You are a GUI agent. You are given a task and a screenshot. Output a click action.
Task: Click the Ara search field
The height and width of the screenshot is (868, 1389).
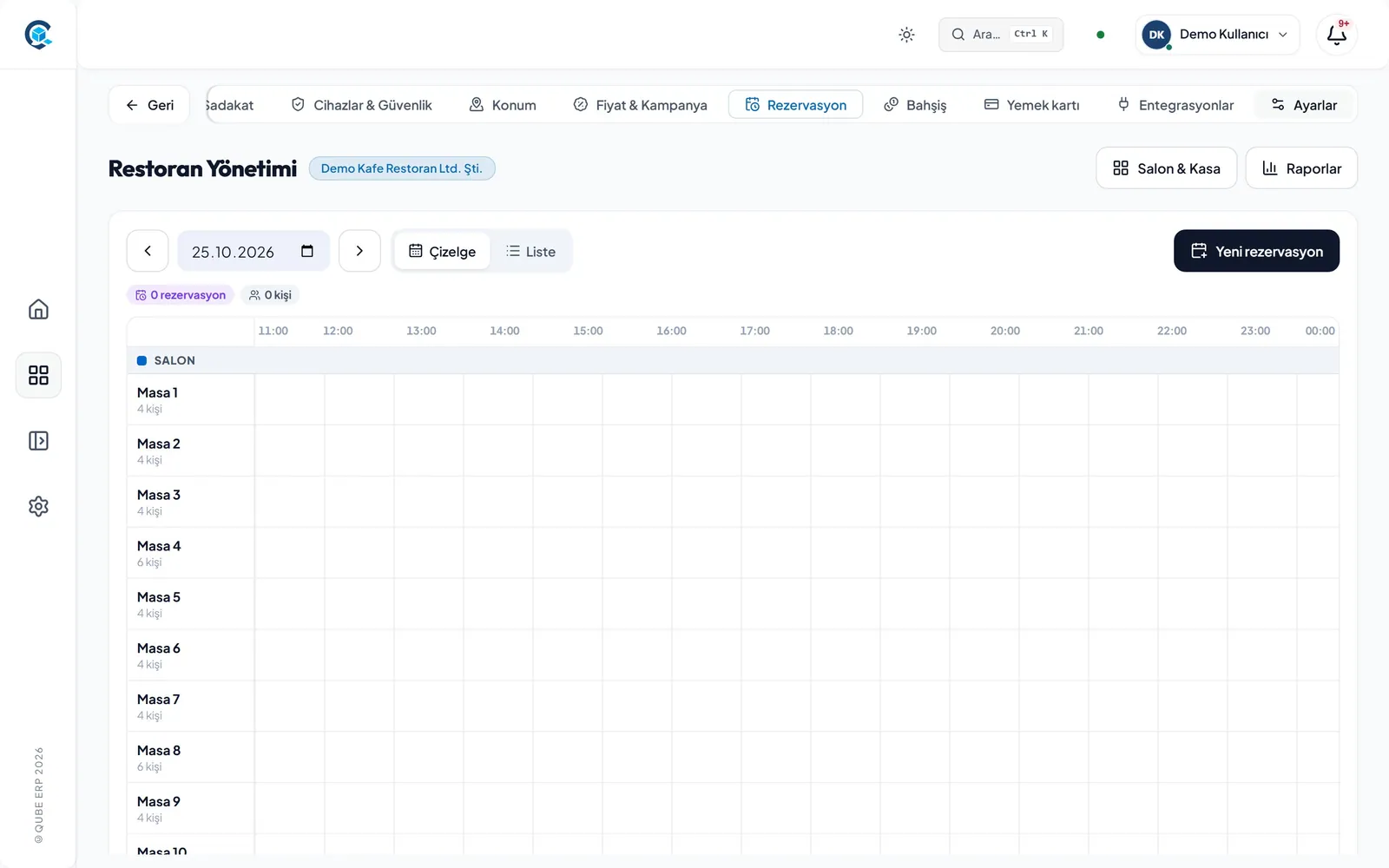coord(1001,35)
